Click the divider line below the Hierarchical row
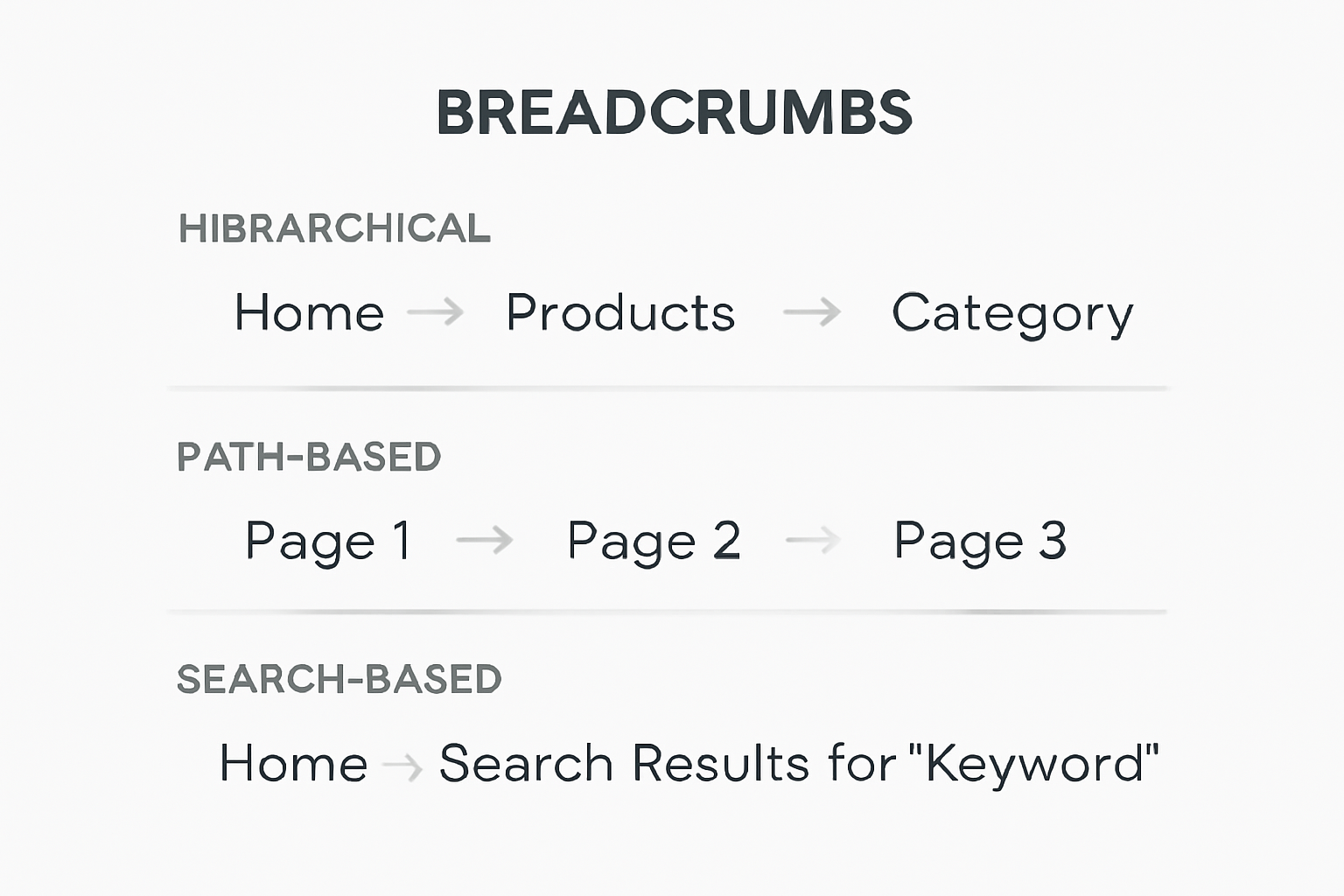 (668, 388)
